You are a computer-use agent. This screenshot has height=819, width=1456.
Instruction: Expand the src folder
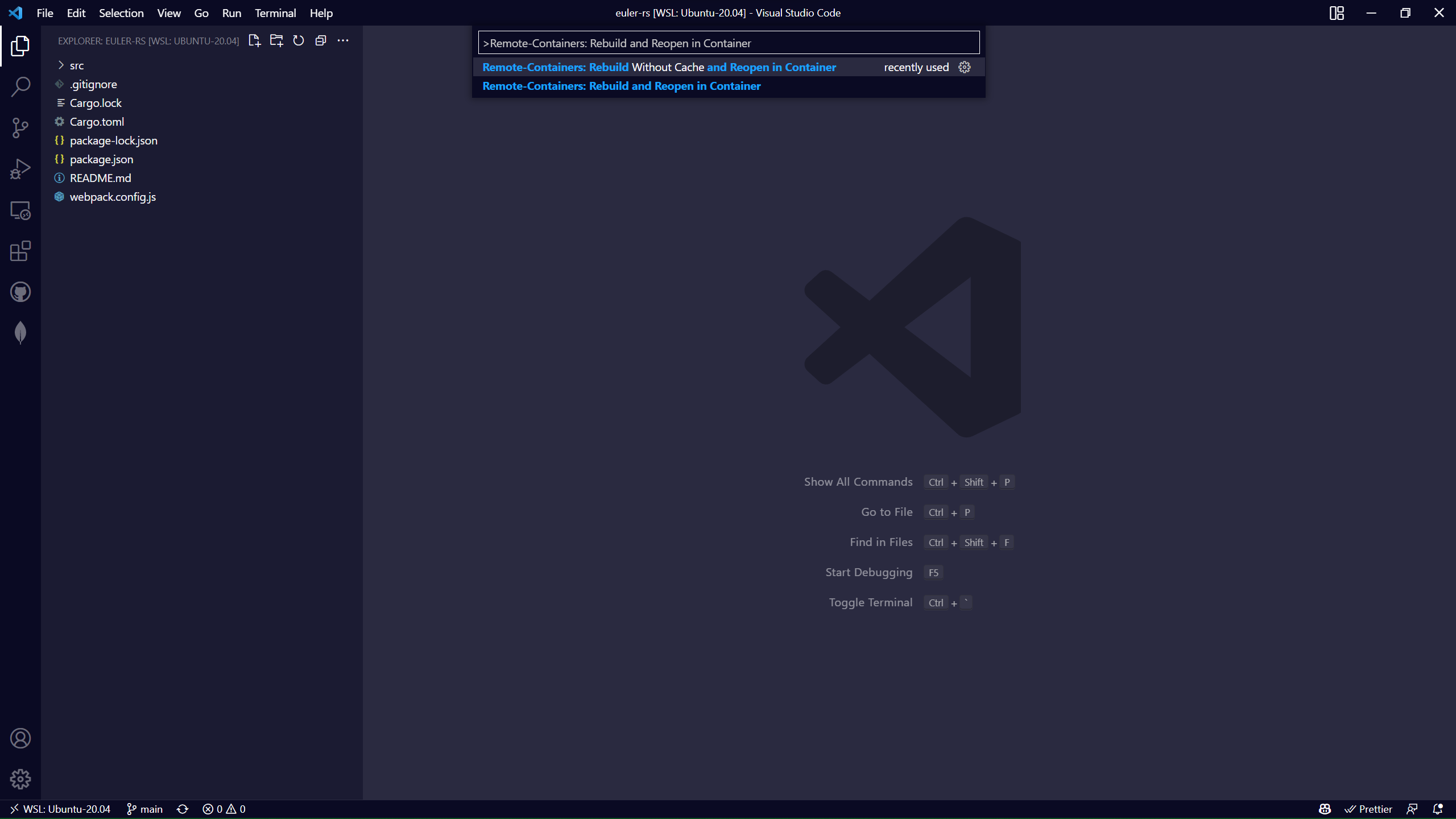[202, 65]
